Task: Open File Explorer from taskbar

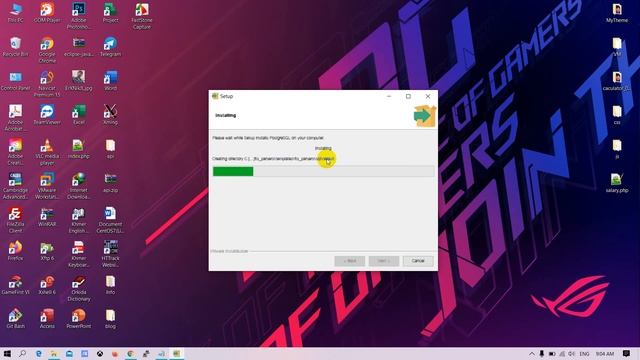Action: [x=53, y=354]
